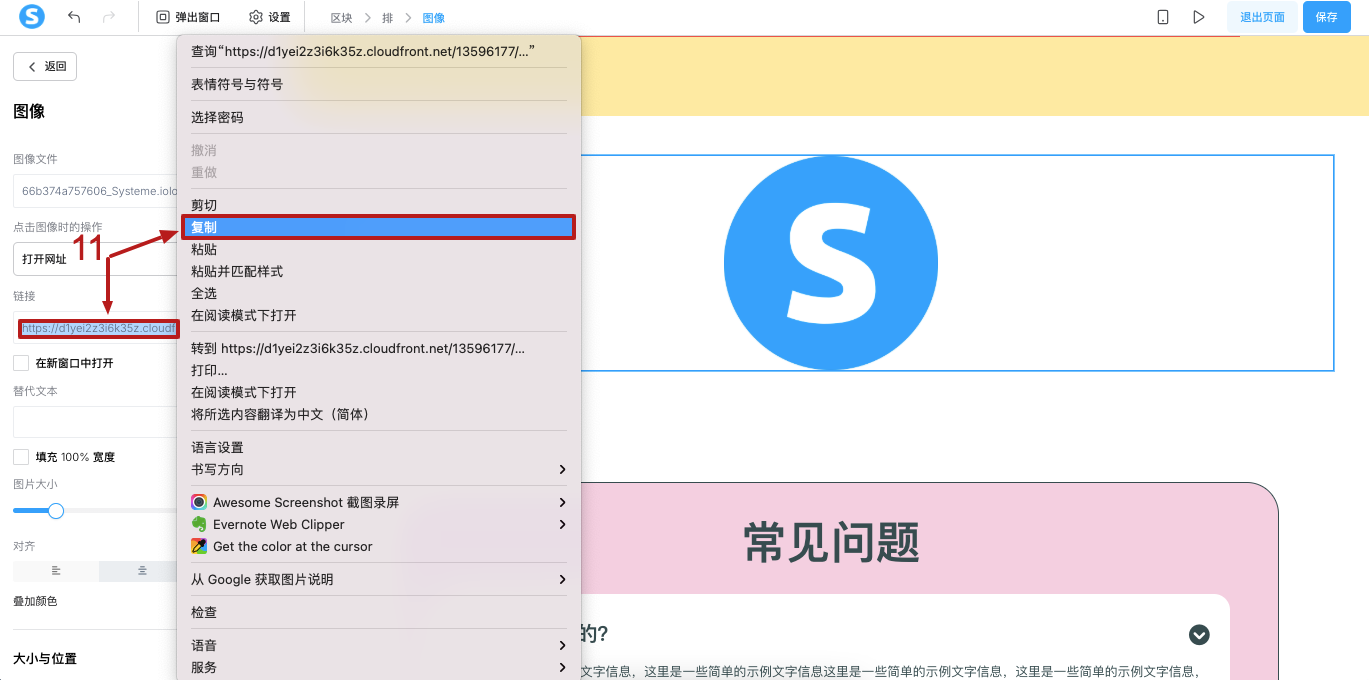Expand the 语音 submenu
Image resolution: width=1369 pixels, height=680 pixels.
379,645
